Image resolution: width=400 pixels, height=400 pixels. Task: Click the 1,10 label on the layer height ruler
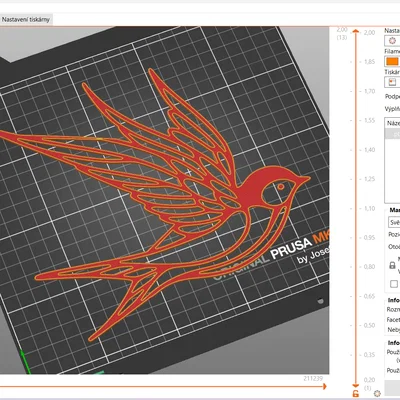click(369, 208)
